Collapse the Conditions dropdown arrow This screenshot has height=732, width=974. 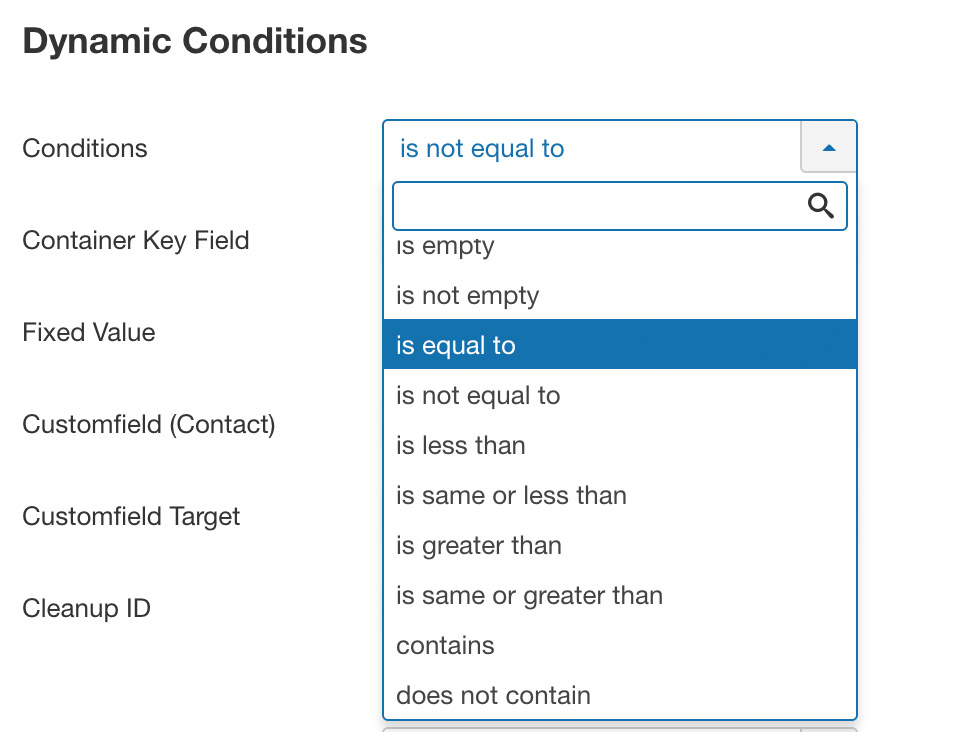(x=829, y=147)
